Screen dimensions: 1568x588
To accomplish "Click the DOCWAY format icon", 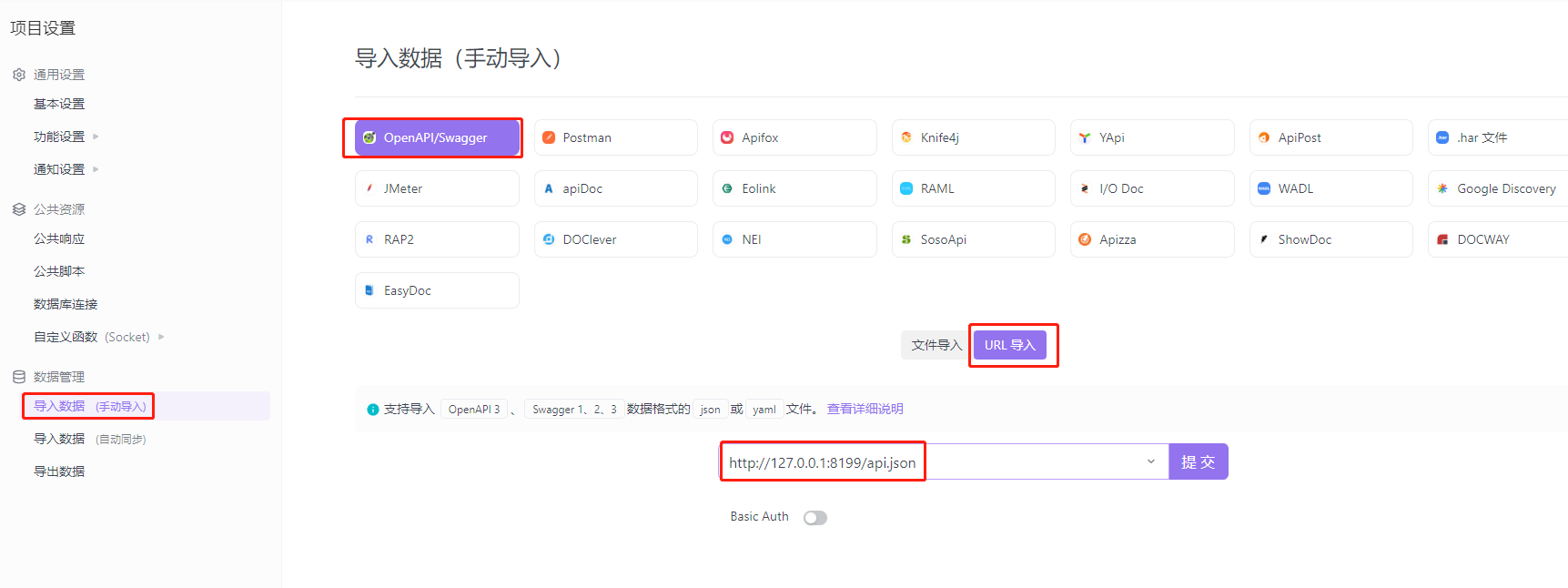I will 1442,239.
